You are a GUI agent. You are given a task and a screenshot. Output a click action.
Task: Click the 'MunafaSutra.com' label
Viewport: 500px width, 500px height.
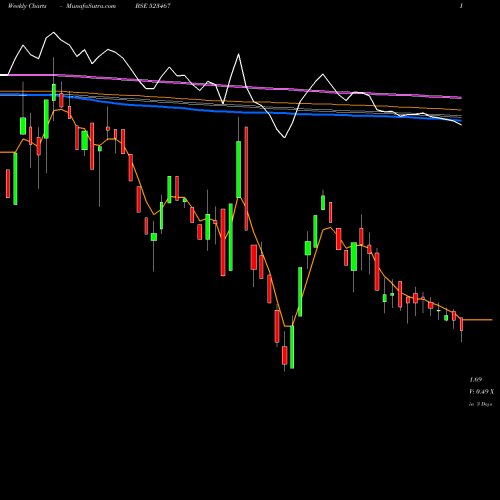click(x=91, y=6)
